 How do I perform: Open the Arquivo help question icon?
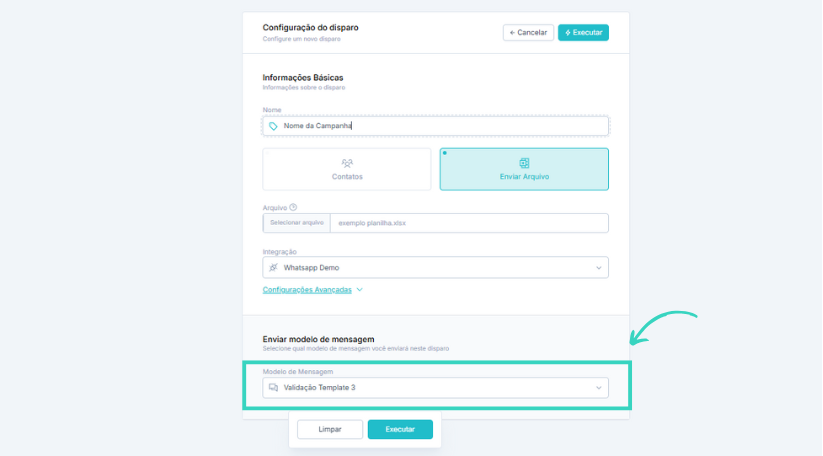click(293, 207)
